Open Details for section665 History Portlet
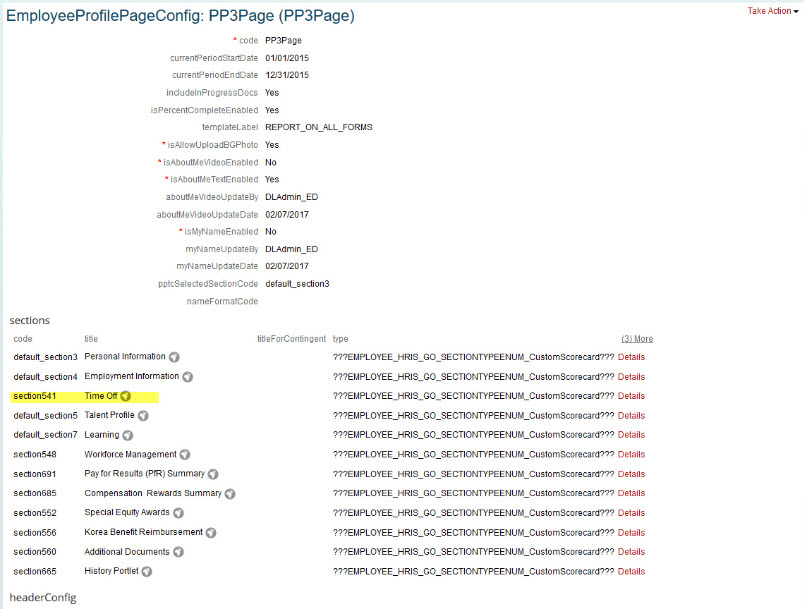 (631, 572)
